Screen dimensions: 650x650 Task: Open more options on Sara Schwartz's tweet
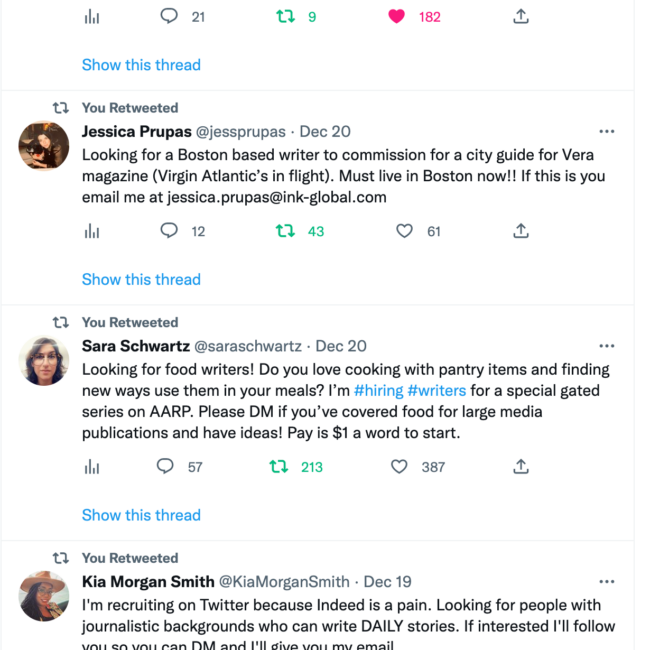(607, 346)
